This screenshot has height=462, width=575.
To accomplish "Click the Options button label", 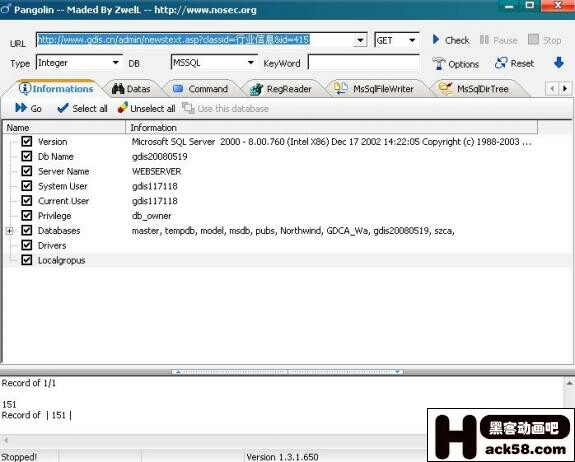I will pos(464,64).
